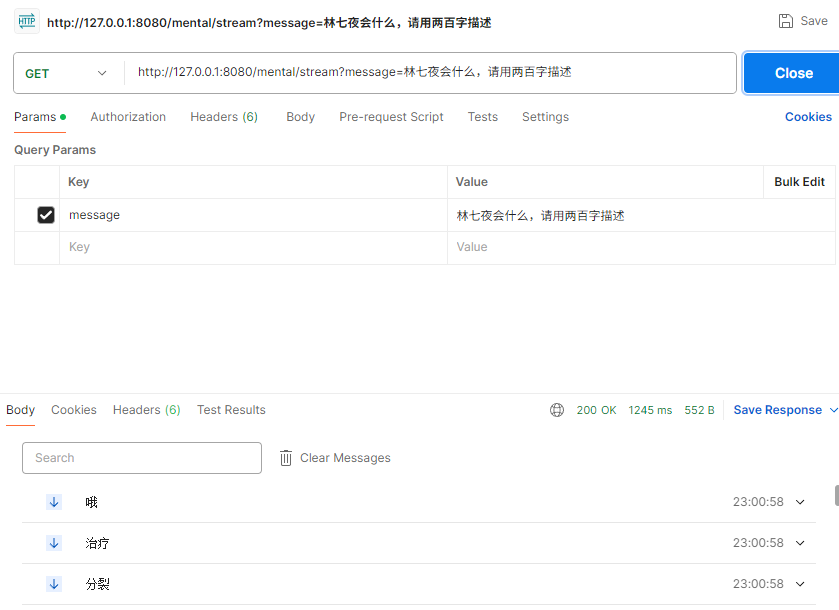The height and width of the screenshot is (610, 839).
Task: Click the request title URL text
Action: pos(269,22)
